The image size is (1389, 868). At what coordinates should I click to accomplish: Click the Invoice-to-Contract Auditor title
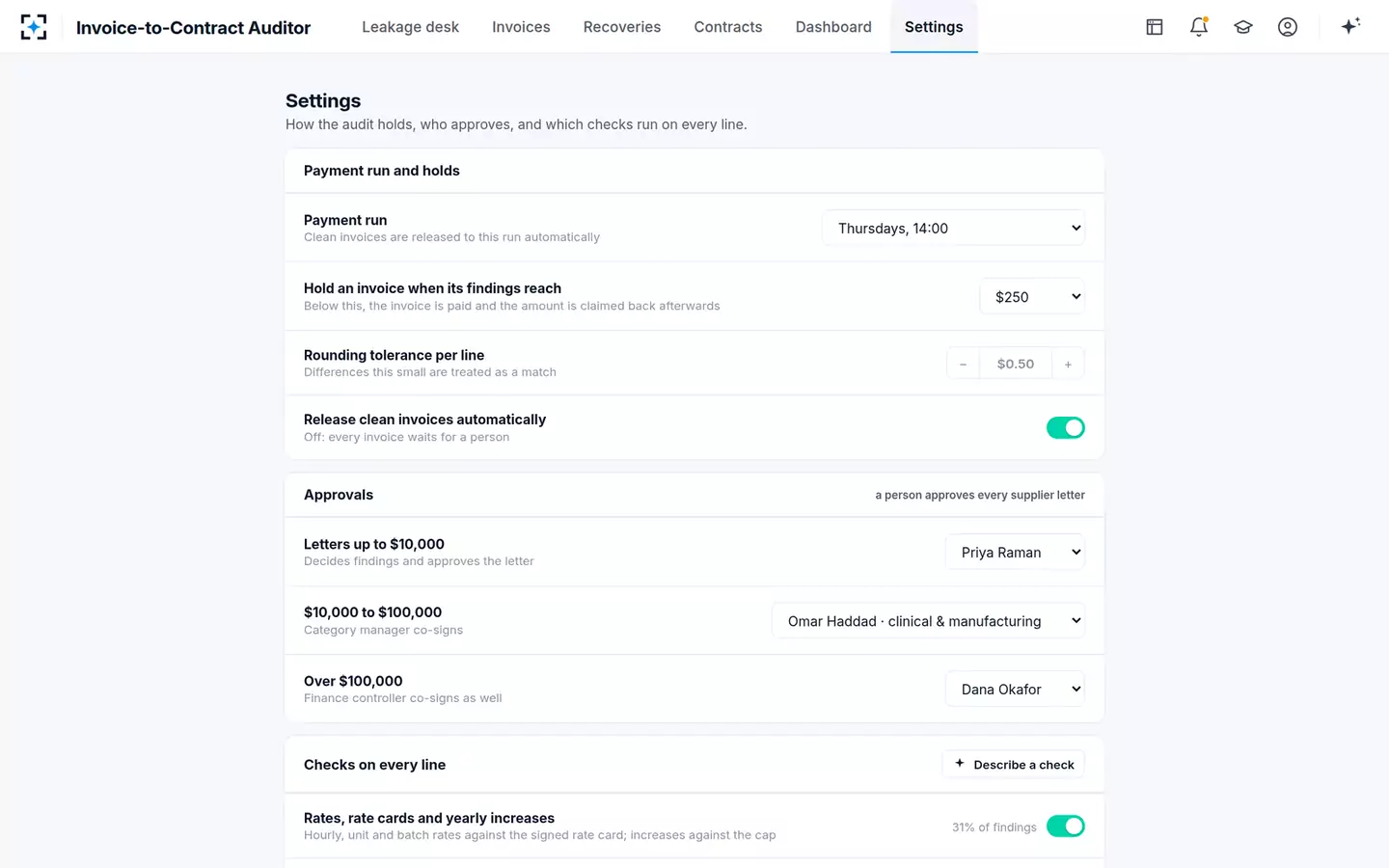(193, 28)
